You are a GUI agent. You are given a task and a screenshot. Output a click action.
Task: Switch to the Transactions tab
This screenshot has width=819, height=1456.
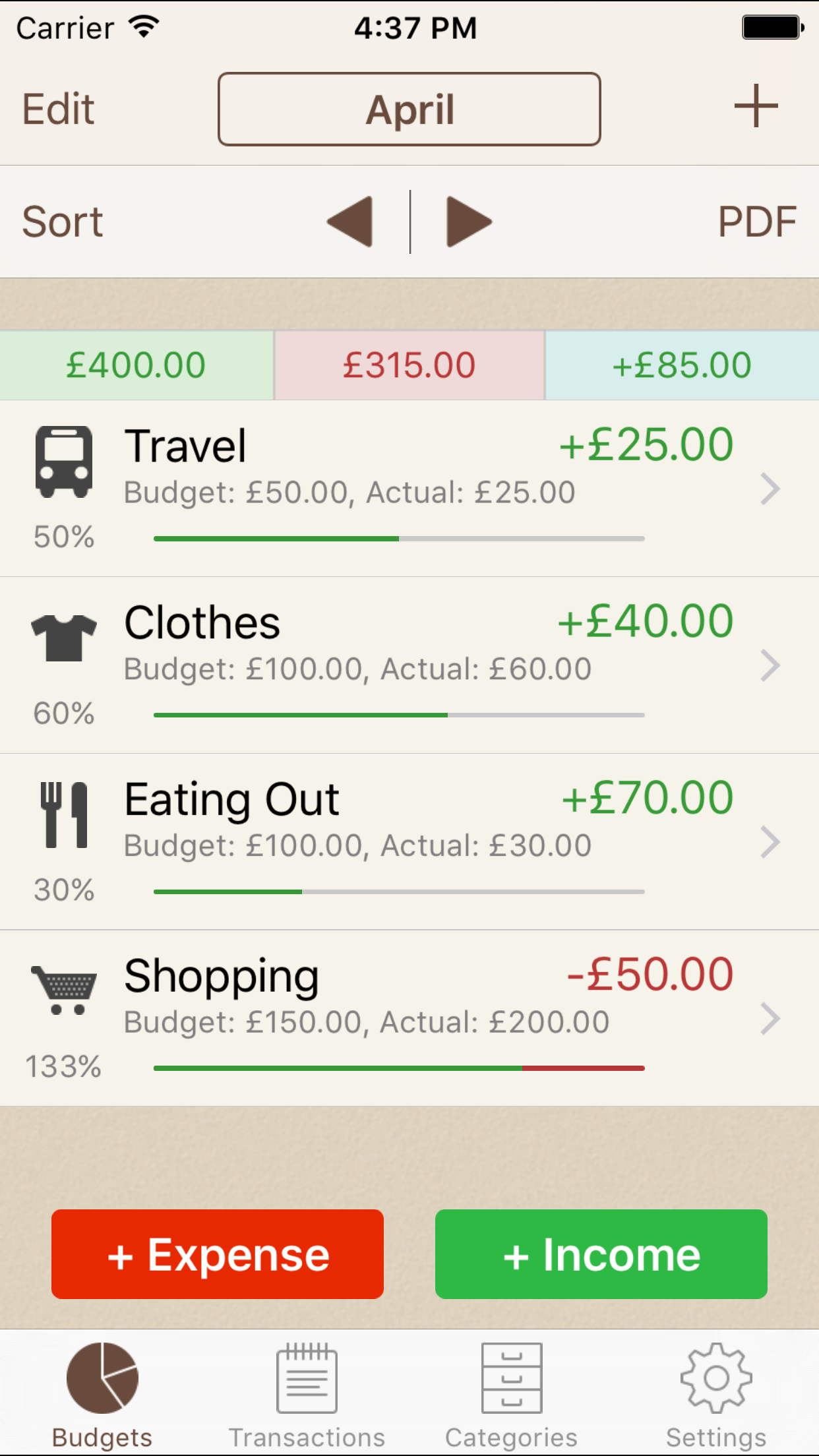pos(307,1391)
